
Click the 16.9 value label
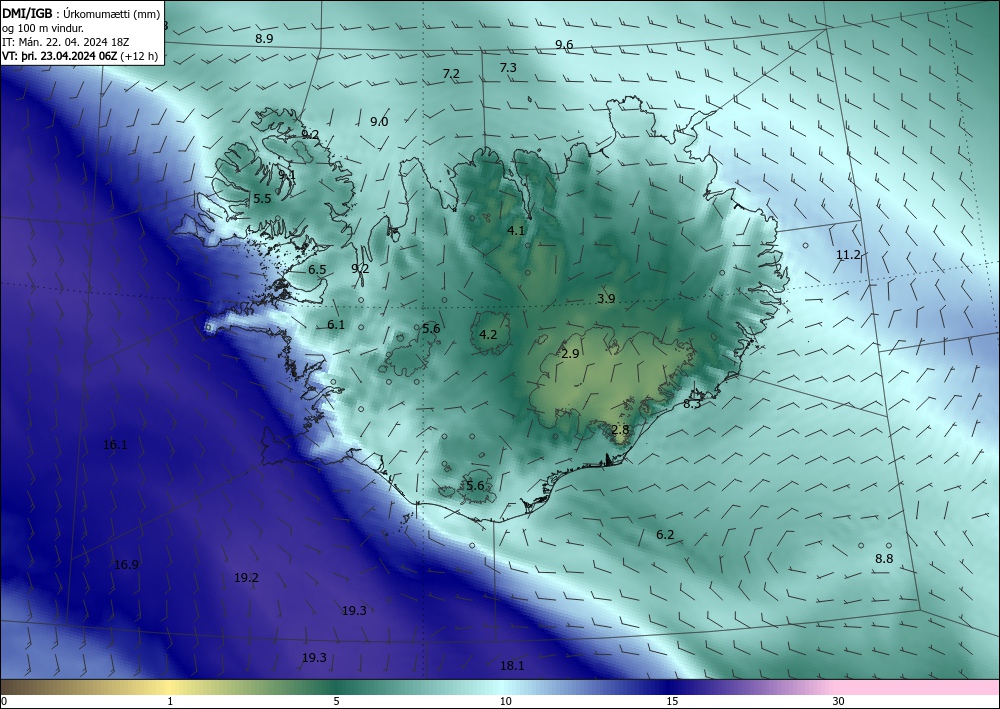pos(126,565)
